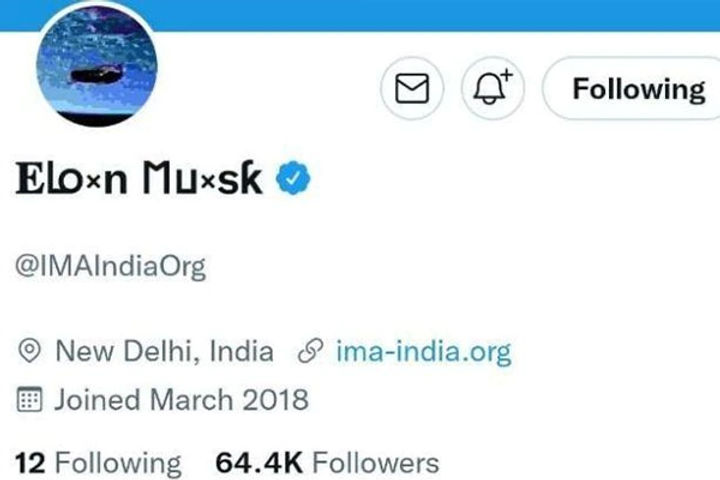Click the New Delhi, India location text
Image resolution: width=720 pixels, height=480 pixels.
pyautogui.click(x=163, y=352)
